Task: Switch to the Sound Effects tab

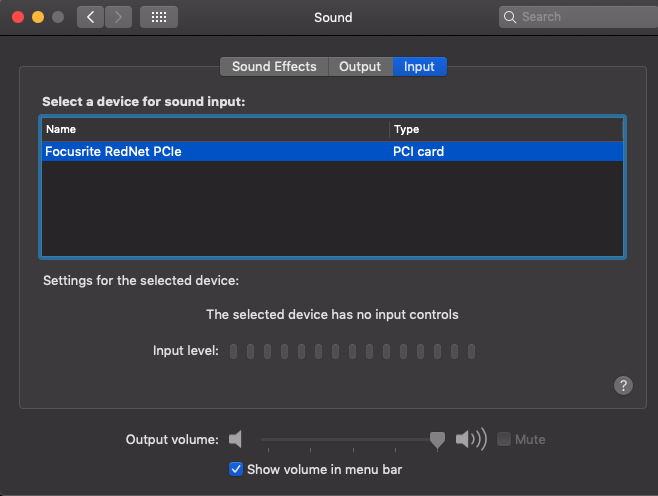Action: click(274, 67)
